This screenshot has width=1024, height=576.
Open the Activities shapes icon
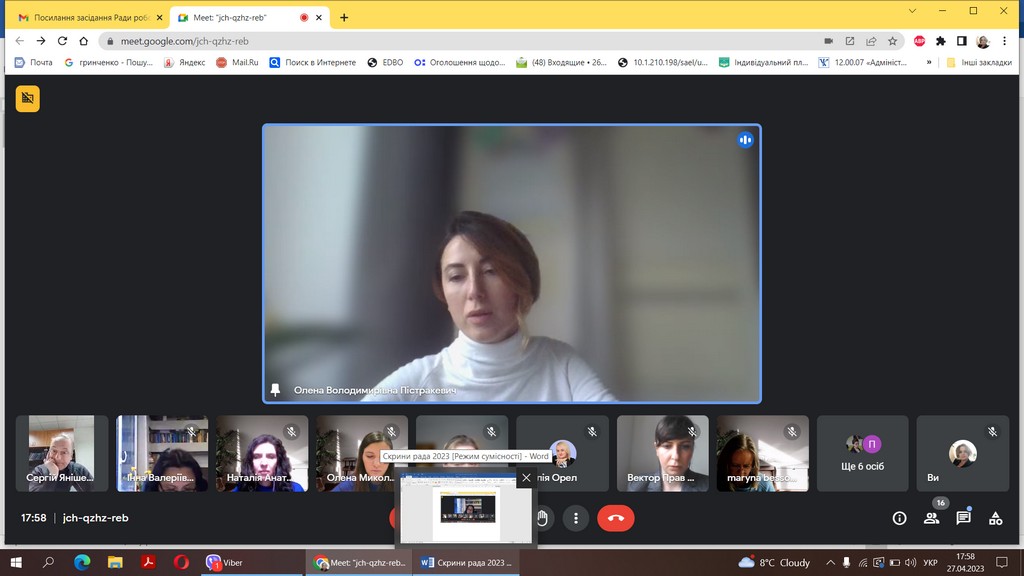pos(995,518)
